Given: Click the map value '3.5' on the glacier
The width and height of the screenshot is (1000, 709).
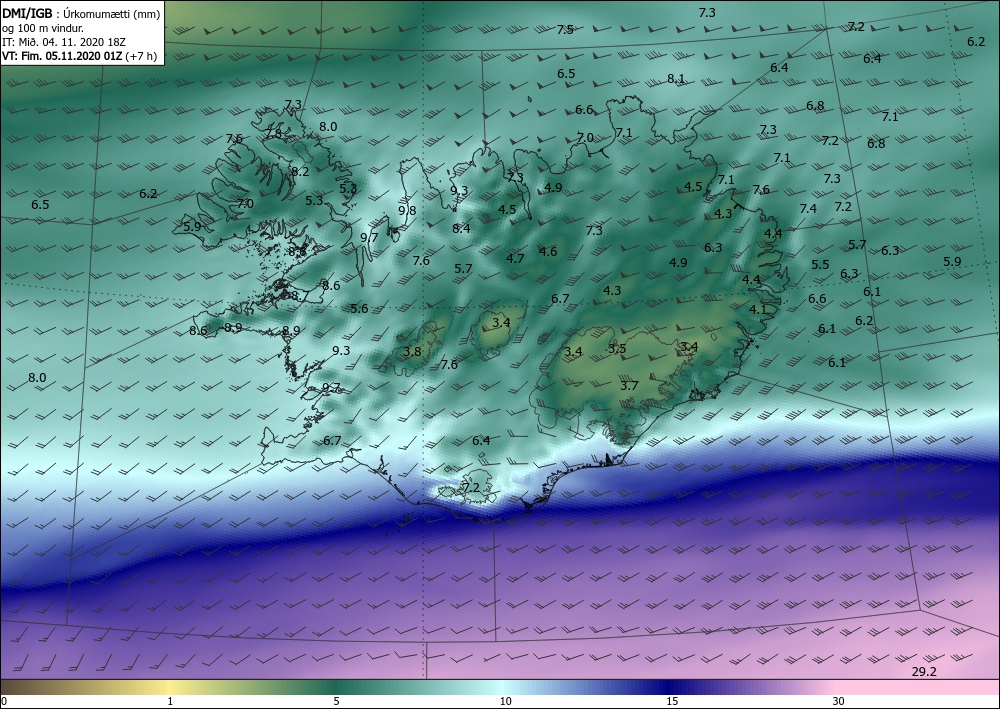Looking at the screenshot, I should (617, 348).
